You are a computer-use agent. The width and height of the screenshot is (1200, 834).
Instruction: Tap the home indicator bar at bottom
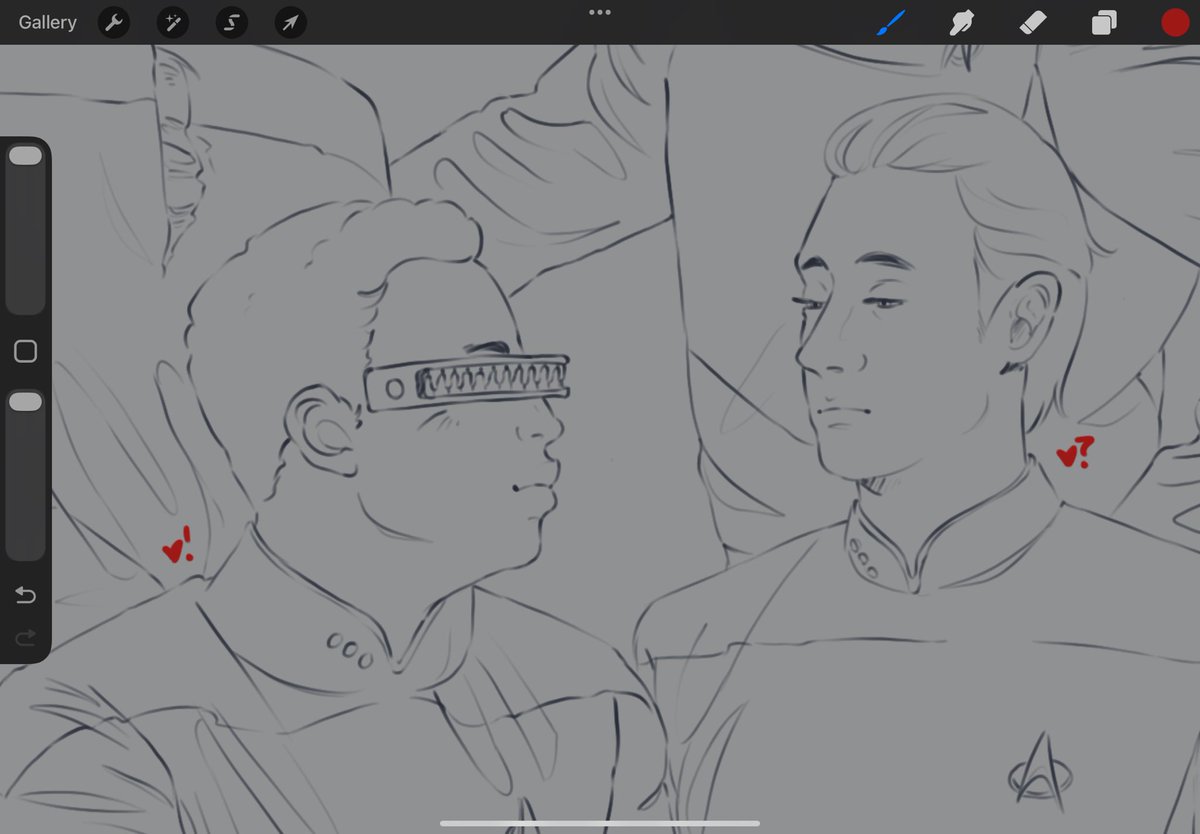600,824
